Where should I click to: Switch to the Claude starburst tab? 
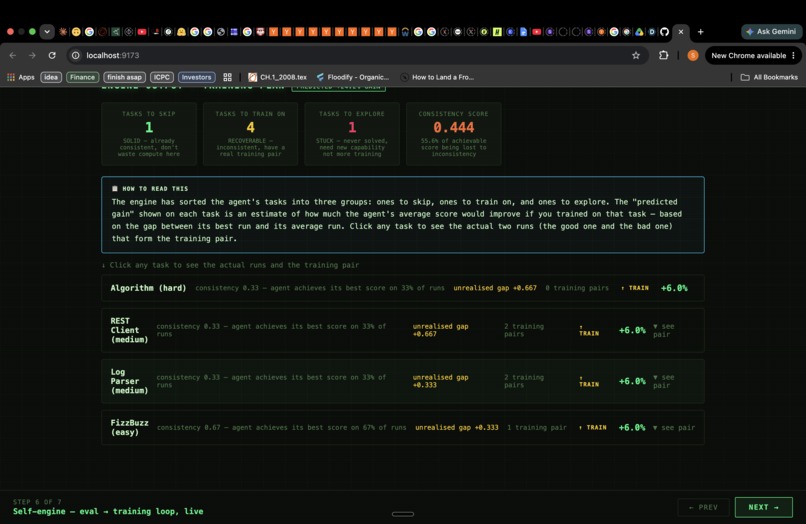pos(63,32)
